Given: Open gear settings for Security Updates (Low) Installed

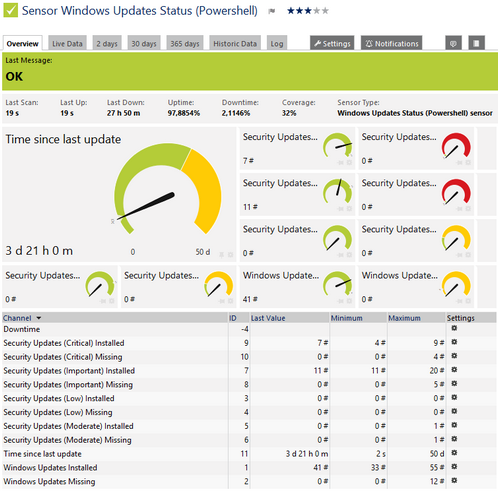Looking at the screenshot, I should point(454,397).
